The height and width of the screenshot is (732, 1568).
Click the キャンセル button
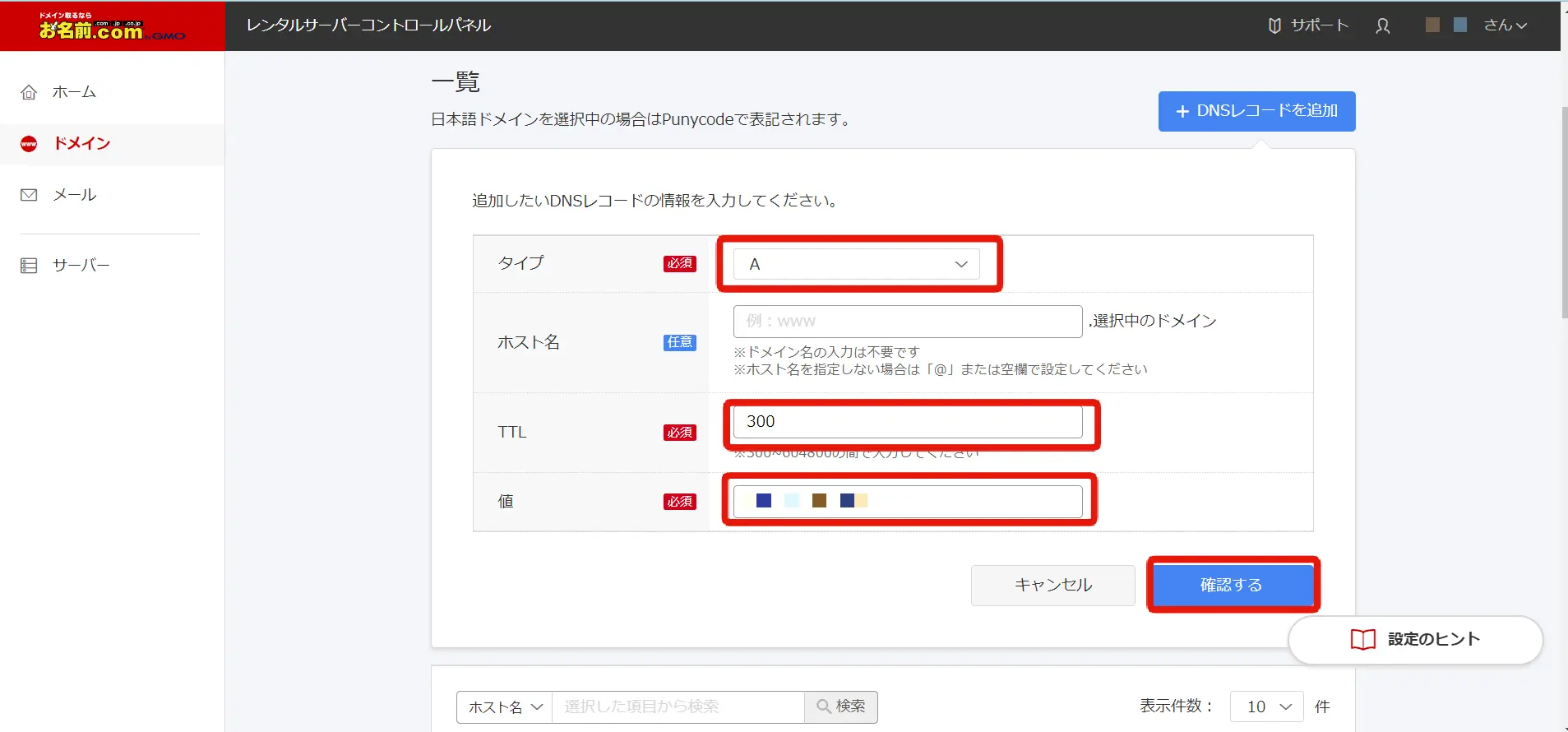point(1052,585)
